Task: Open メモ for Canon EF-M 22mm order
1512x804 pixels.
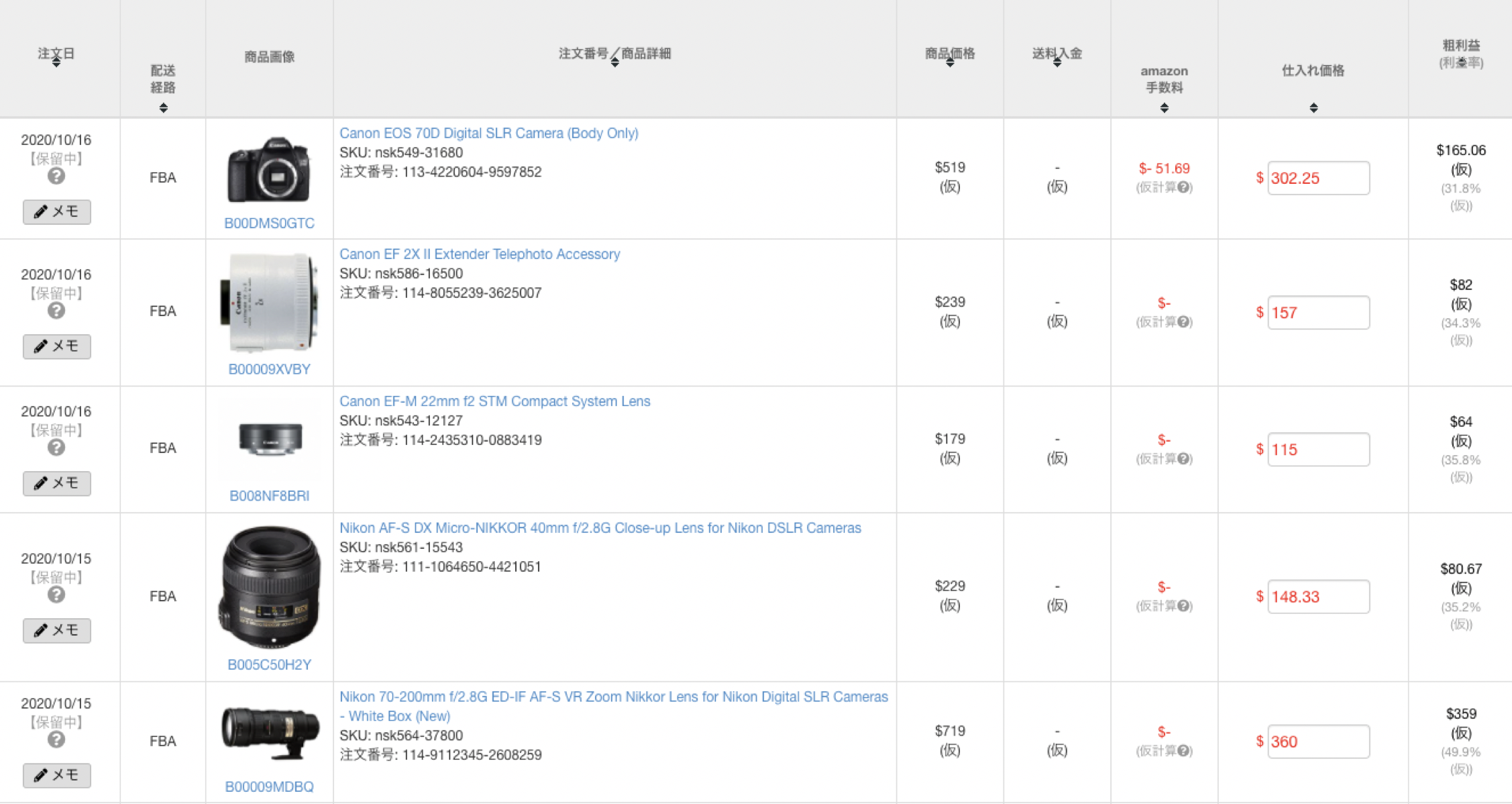Action: coord(56,483)
